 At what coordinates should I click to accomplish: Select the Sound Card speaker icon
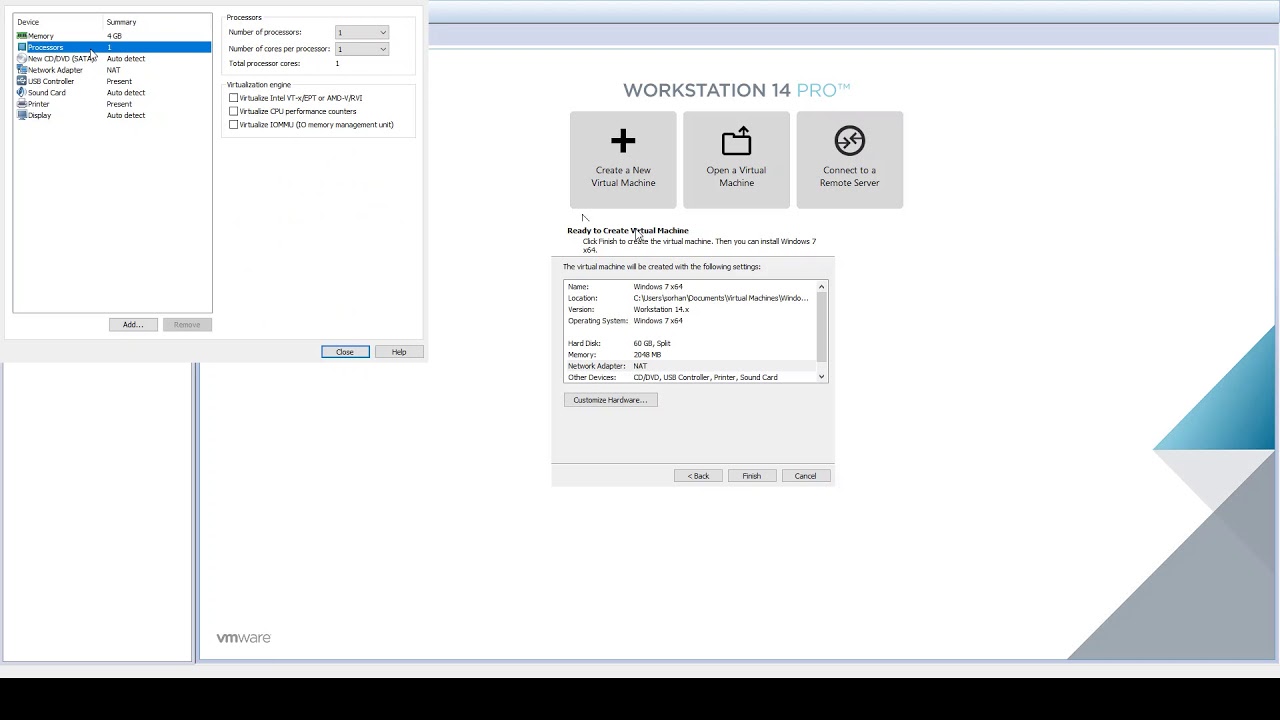[x=22, y=93]
